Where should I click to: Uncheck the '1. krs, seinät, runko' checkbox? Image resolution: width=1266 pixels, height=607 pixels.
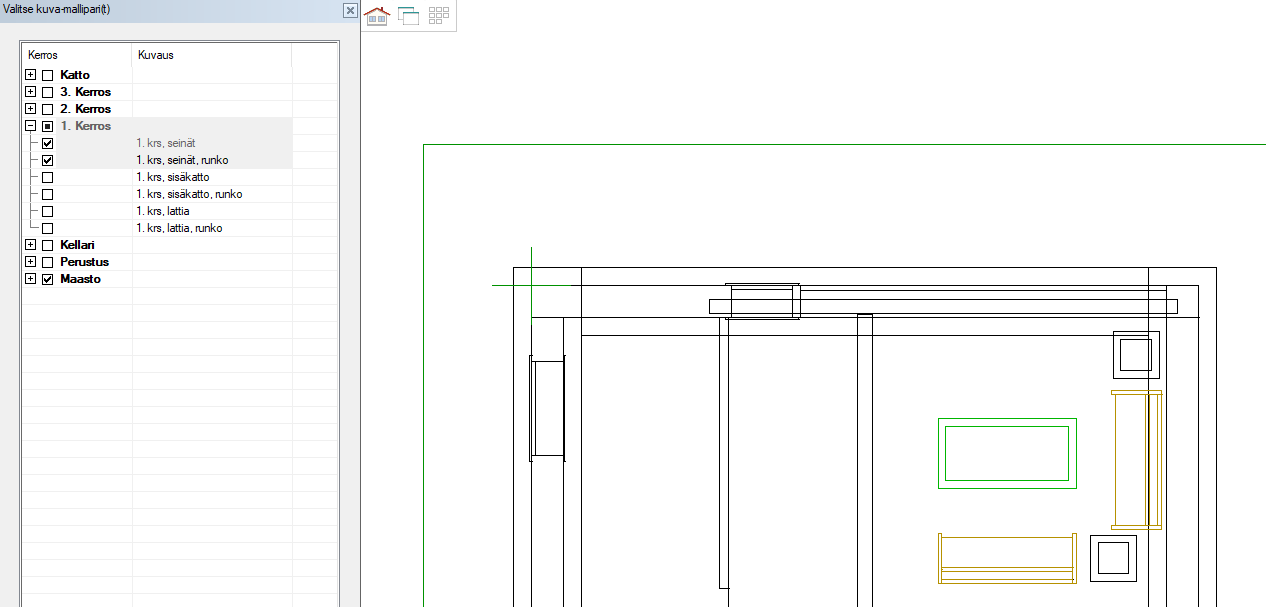click(47, 160)
